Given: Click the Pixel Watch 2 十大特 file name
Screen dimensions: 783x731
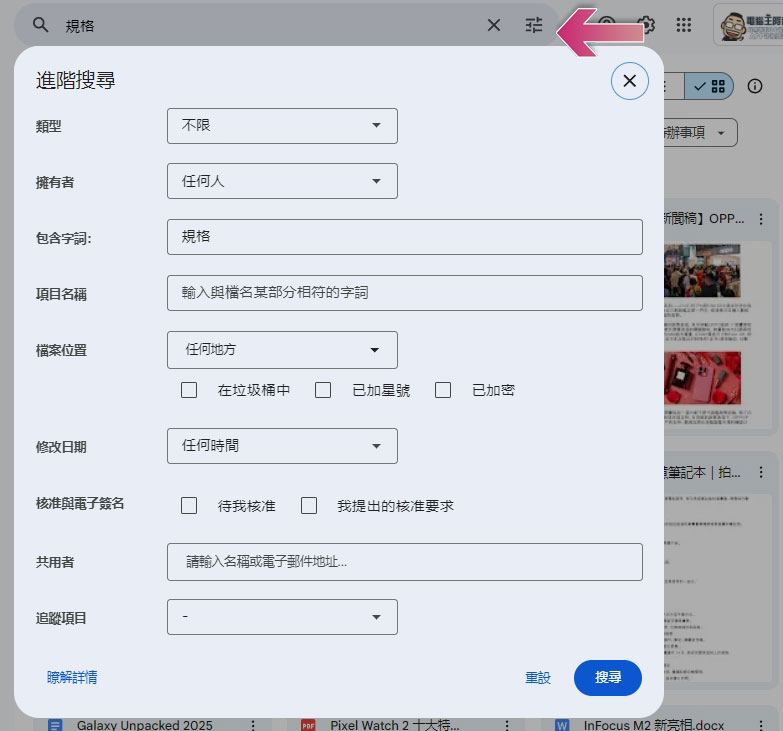Looking at the screenshot, I should [394, 725].
